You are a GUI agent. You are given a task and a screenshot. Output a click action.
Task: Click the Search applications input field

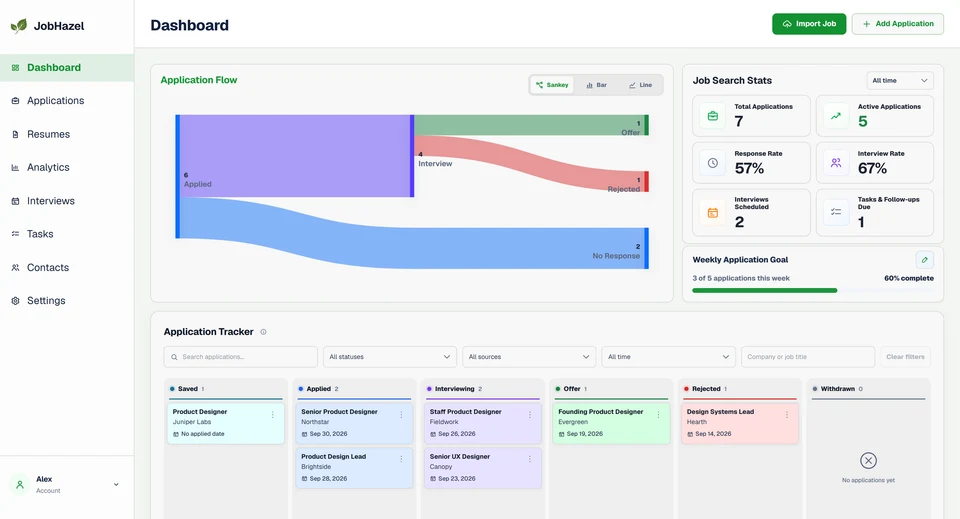(x=241, y=357)
